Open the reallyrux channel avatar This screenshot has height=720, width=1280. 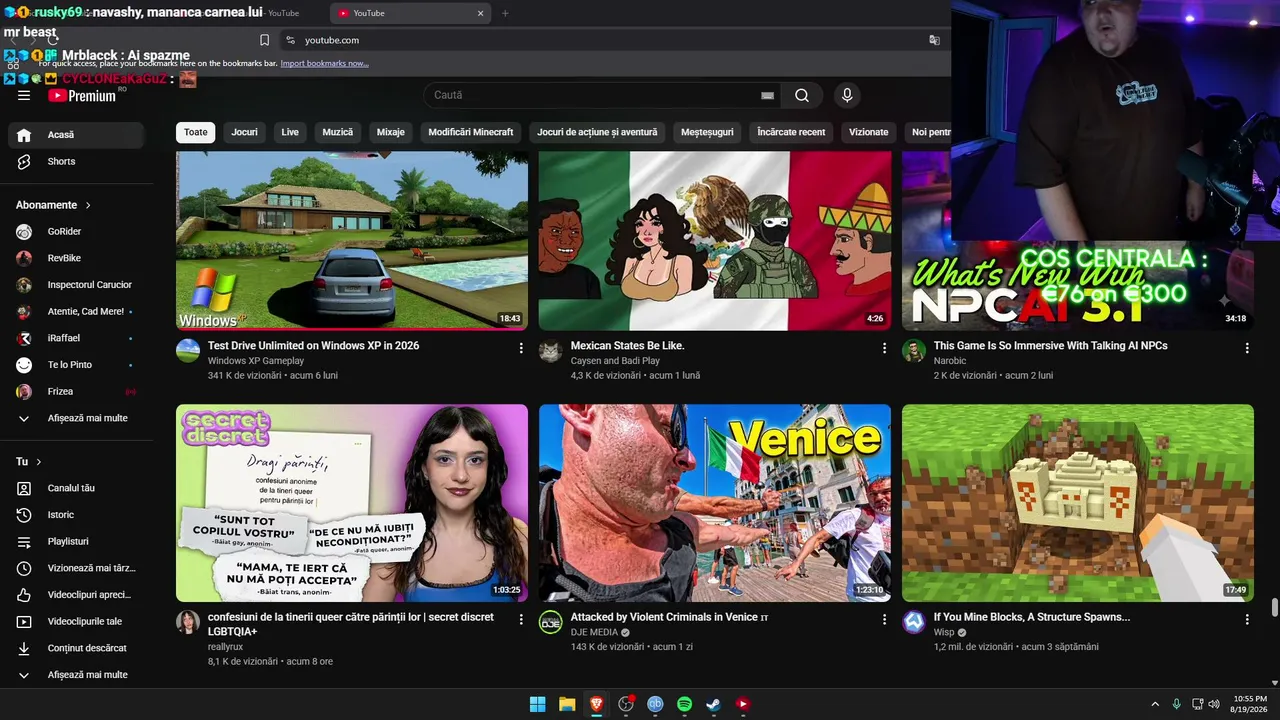click(x=188, y=622)
